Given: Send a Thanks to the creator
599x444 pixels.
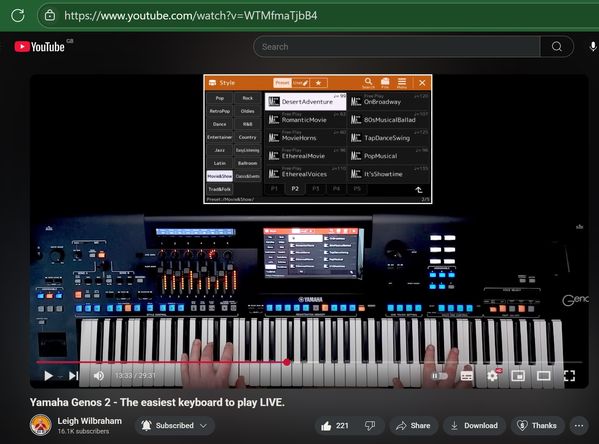Looking at the screenshot, I should coord(537,426).
